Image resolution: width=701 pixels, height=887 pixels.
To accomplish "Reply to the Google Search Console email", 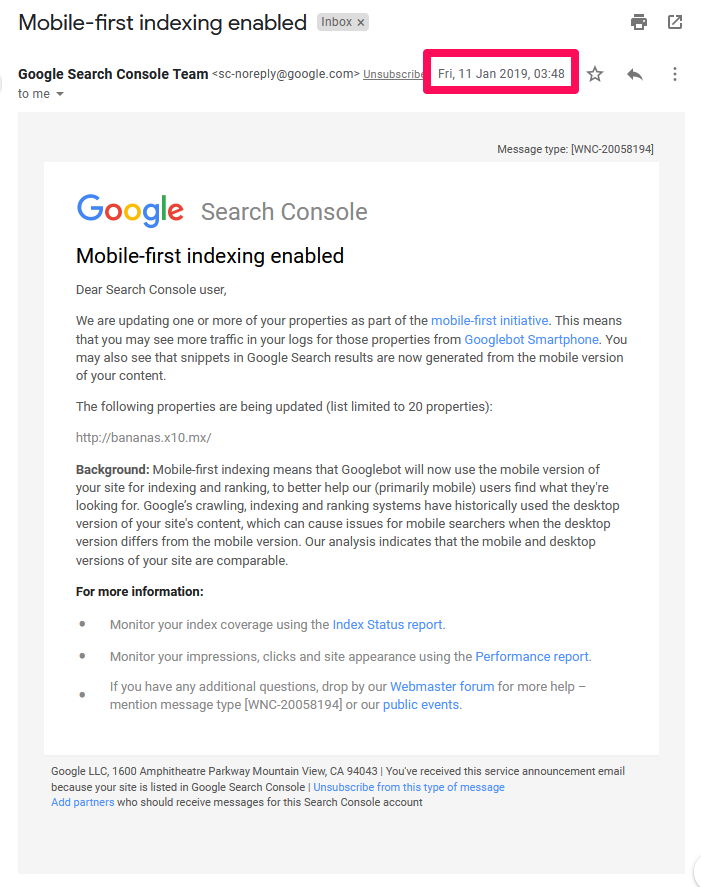I will [x=635, y=73].
